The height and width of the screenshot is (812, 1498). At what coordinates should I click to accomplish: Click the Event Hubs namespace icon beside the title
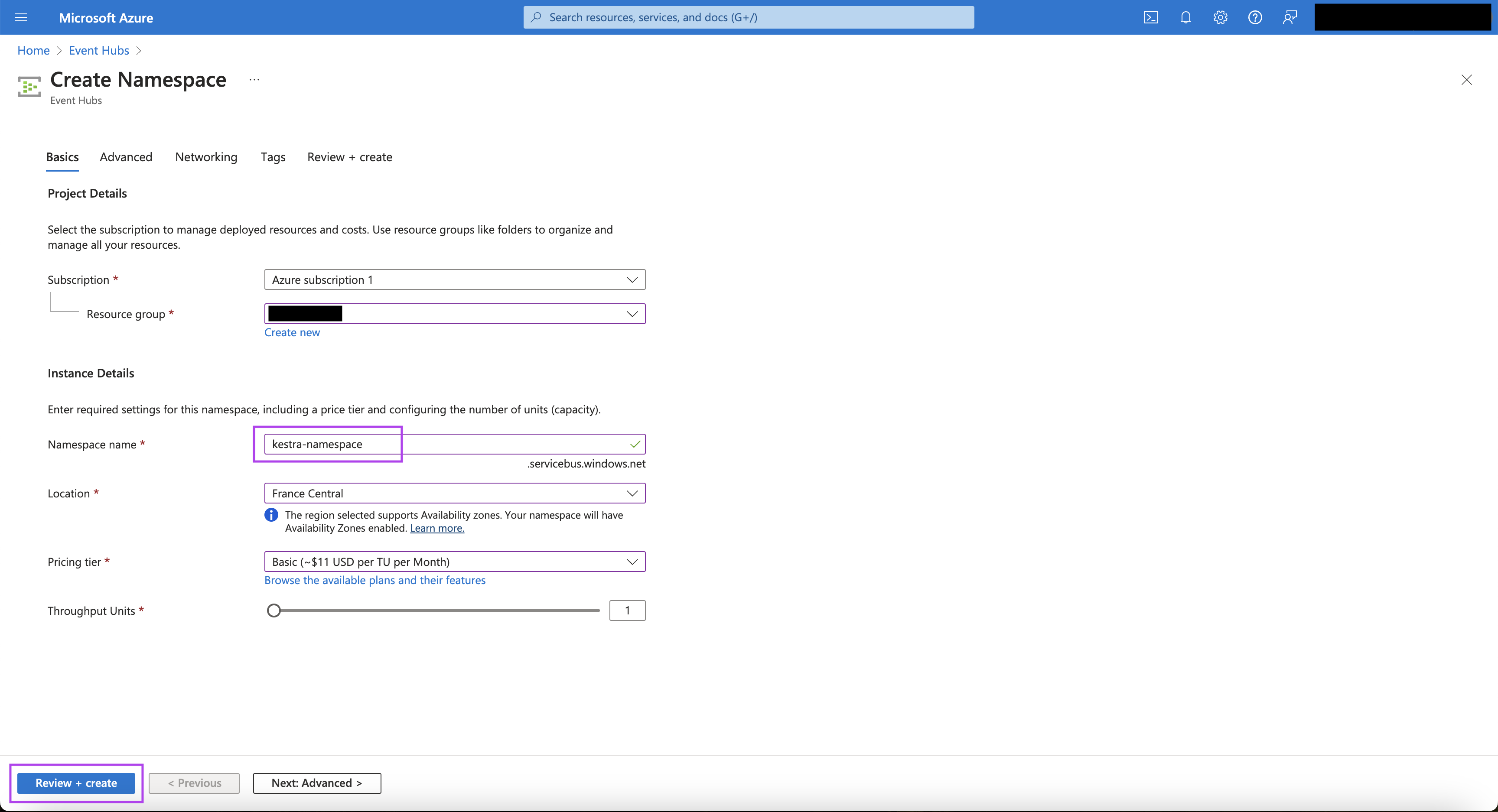29,87
